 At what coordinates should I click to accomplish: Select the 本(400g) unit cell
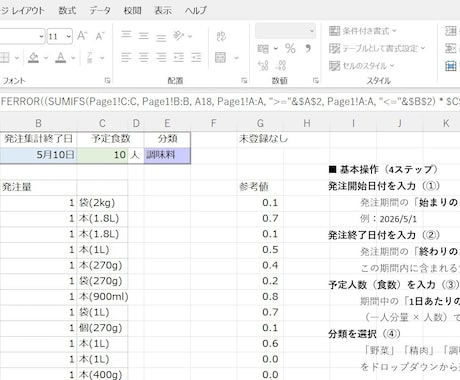(x=102, y=375)
